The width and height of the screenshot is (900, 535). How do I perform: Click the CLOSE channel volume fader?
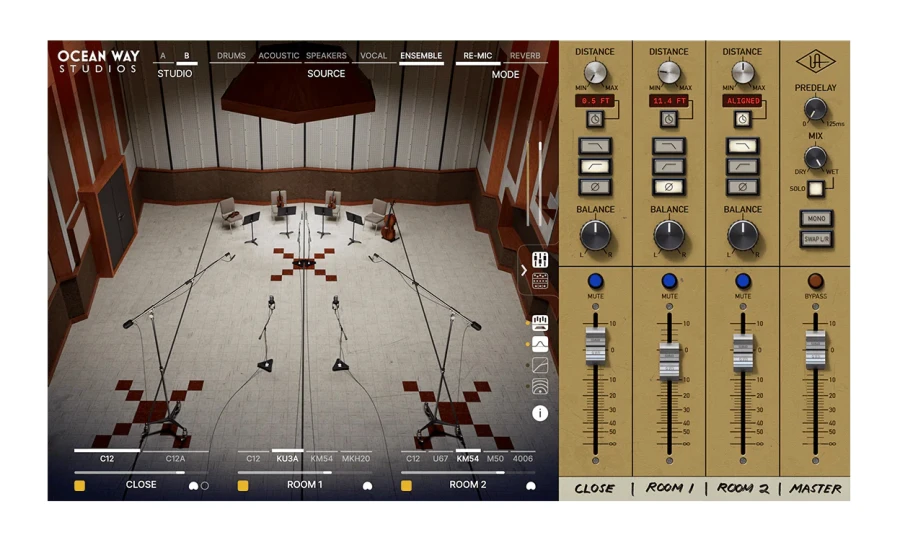tap(595, 346)
